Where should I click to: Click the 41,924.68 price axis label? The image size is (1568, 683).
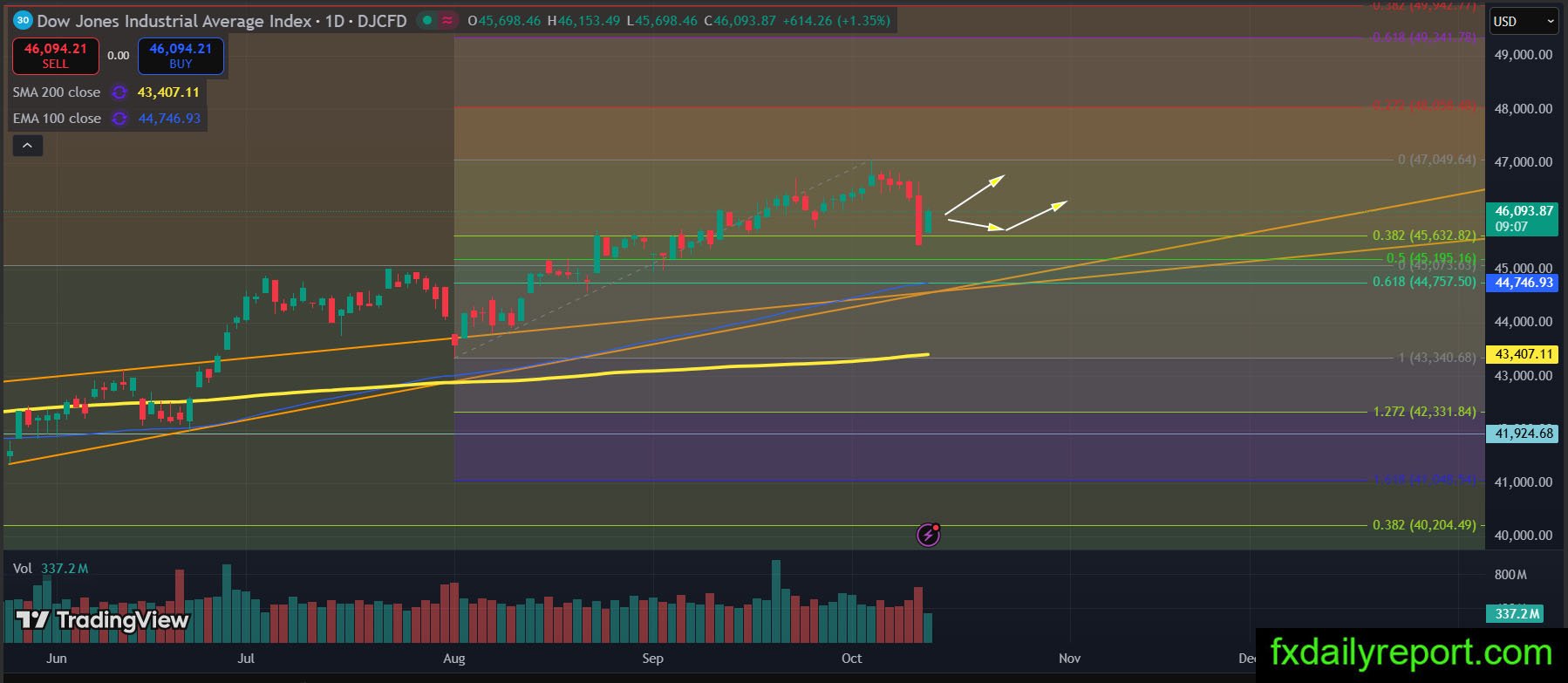click(1523, 434)
